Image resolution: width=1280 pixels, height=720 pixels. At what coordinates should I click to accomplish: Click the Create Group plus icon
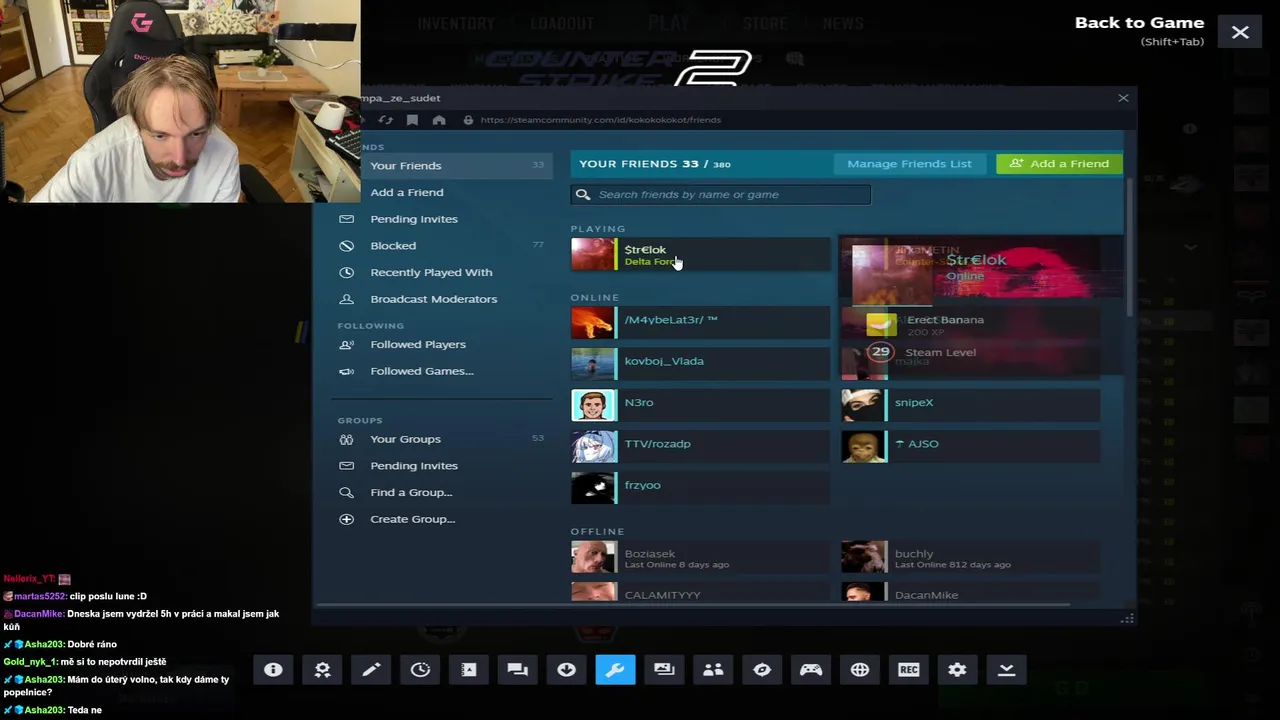click(347, 519)
